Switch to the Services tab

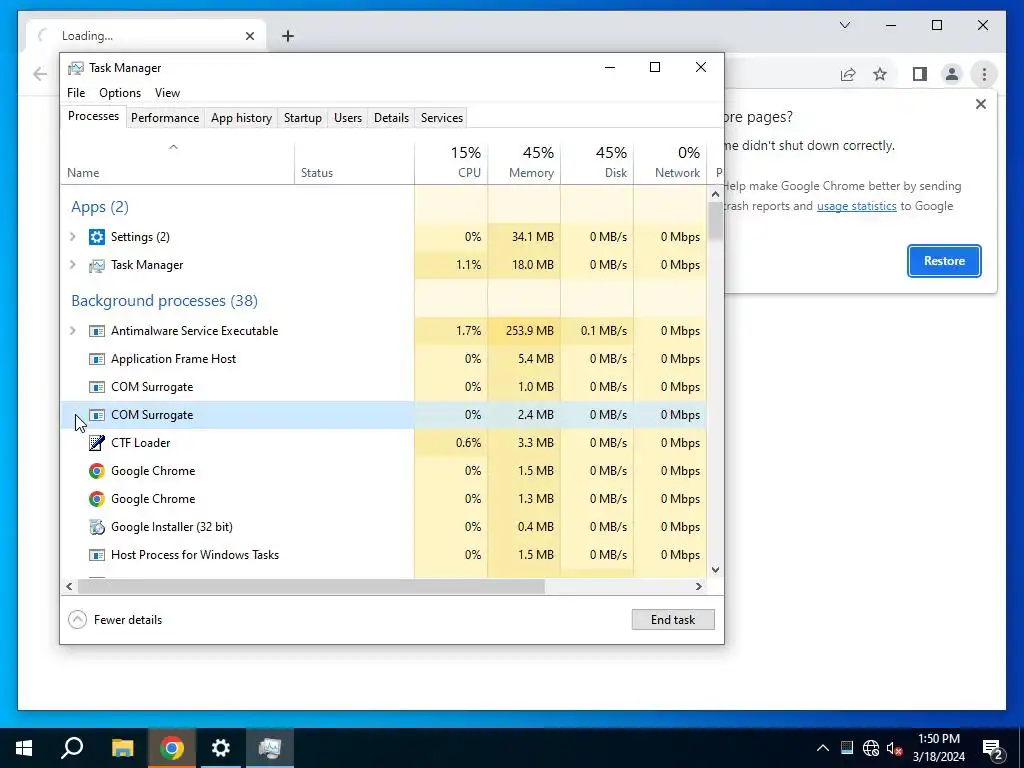(x=441, y=118)
